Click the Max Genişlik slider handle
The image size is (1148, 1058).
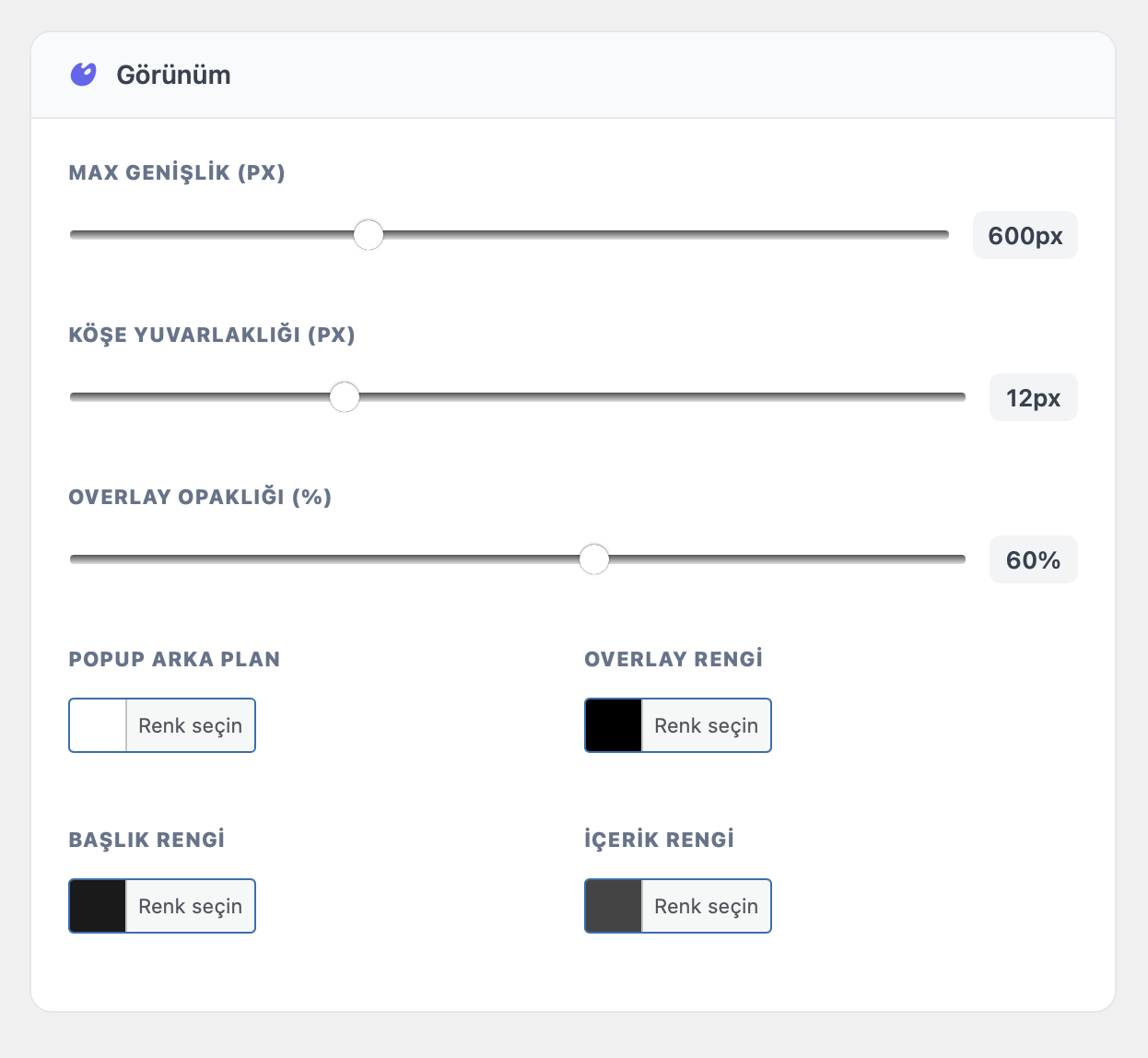pyautogui.click(x=369, y=235)
